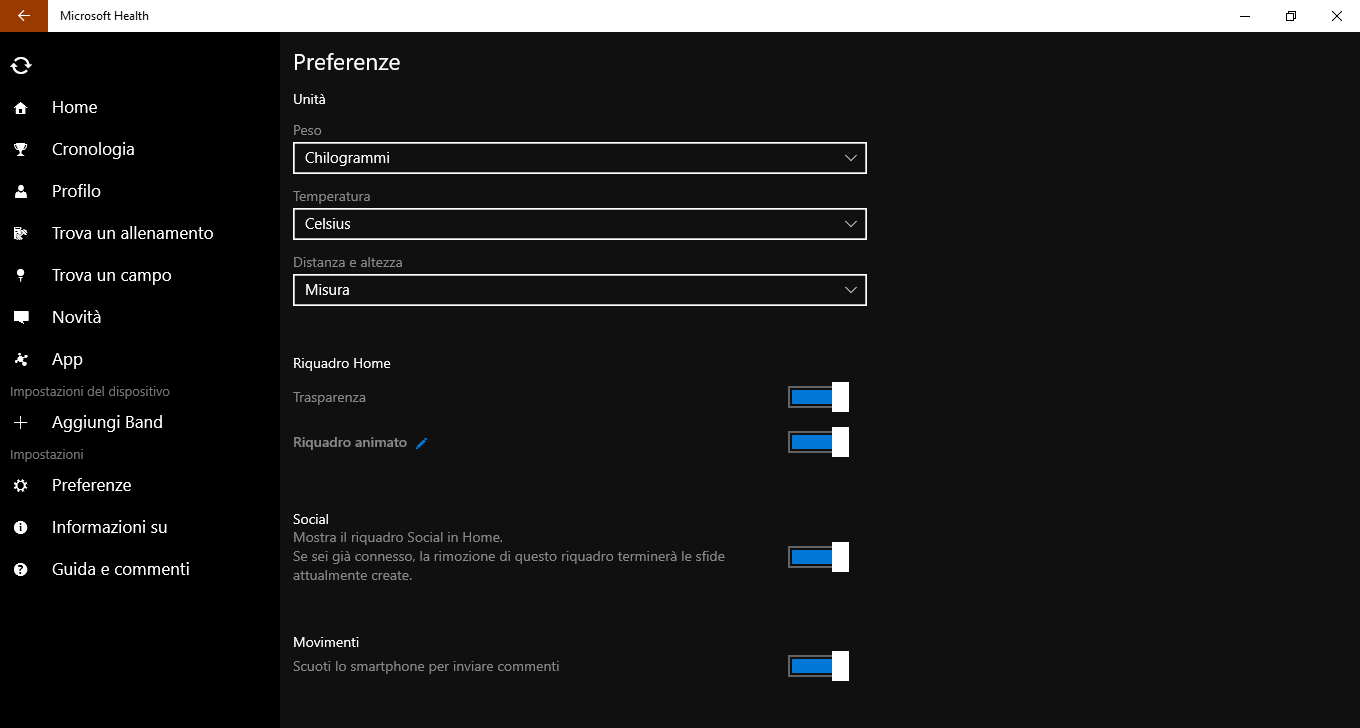This screenshot has width=1360, height=728.
Task: Click the sync refresh icon
Action: pyautogui.click(x=21, y=66)
